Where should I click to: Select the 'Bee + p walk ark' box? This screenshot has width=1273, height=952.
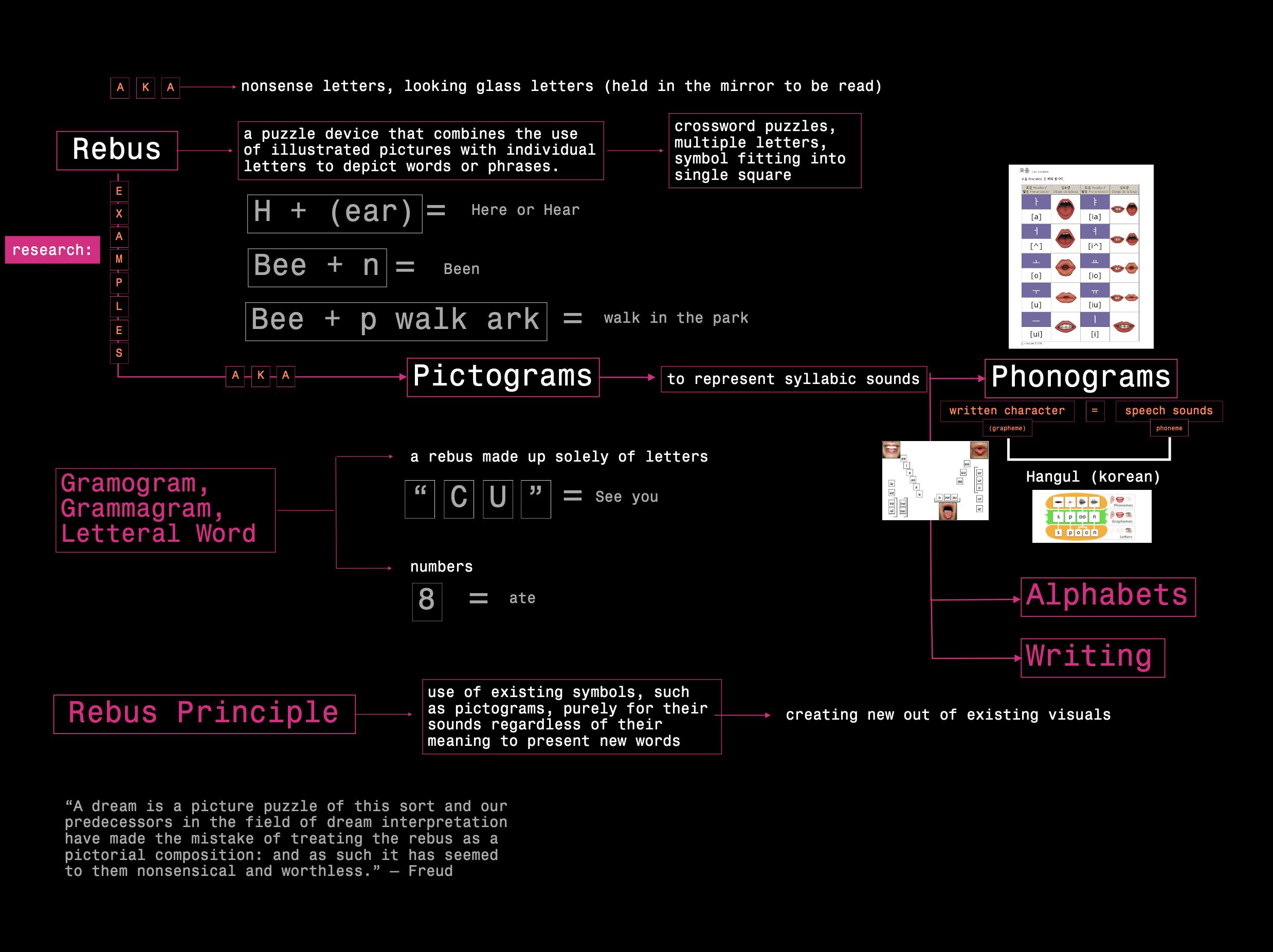click(x=396, y=322)
